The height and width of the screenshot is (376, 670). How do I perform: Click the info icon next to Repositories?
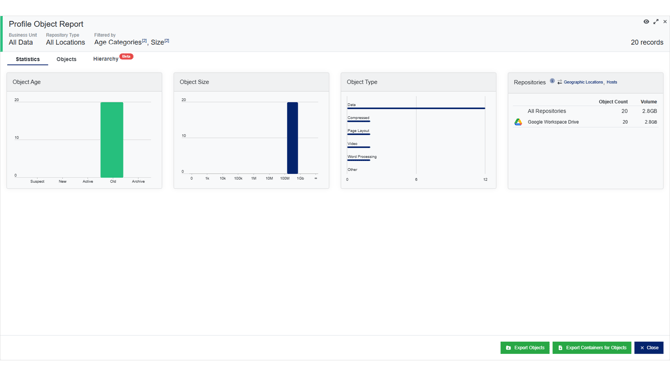pos(552,81)
